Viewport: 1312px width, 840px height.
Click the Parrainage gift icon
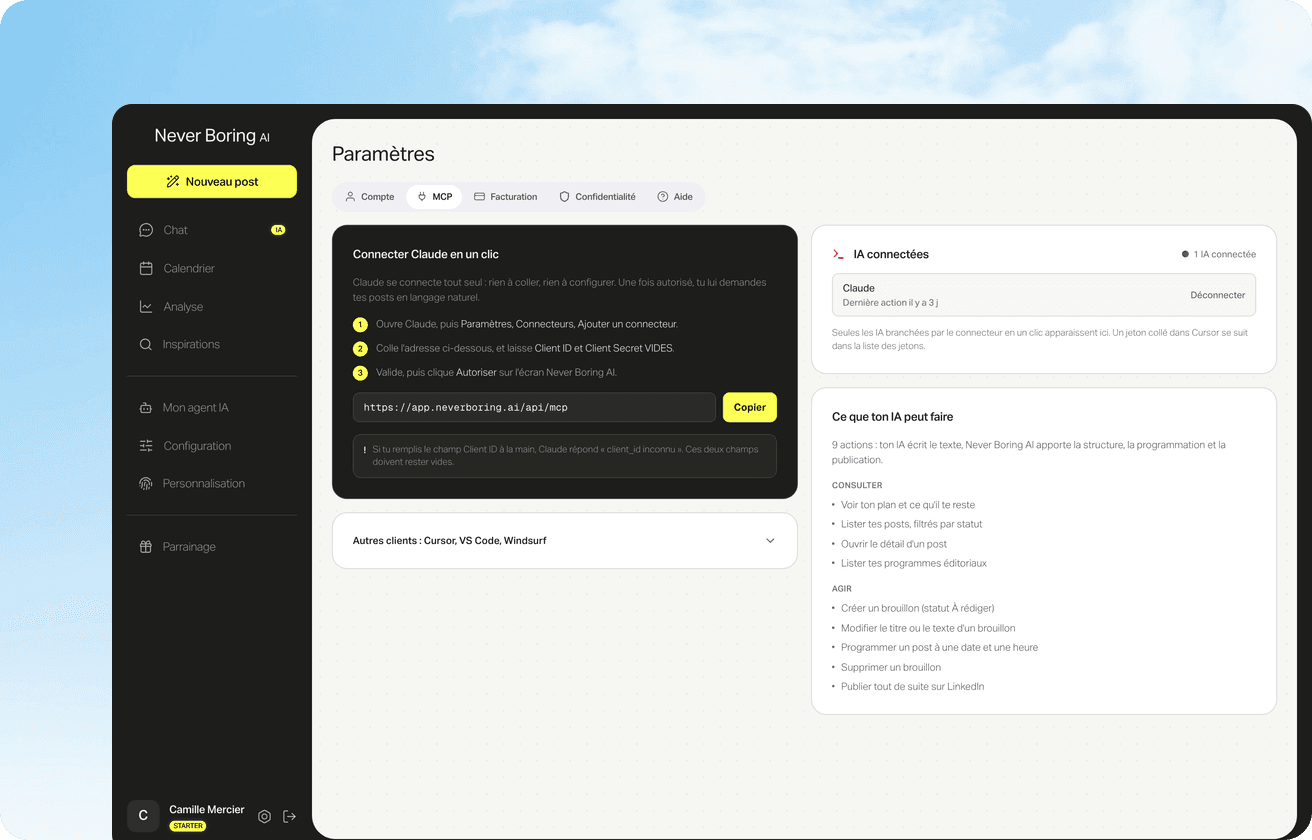point(146,547)
